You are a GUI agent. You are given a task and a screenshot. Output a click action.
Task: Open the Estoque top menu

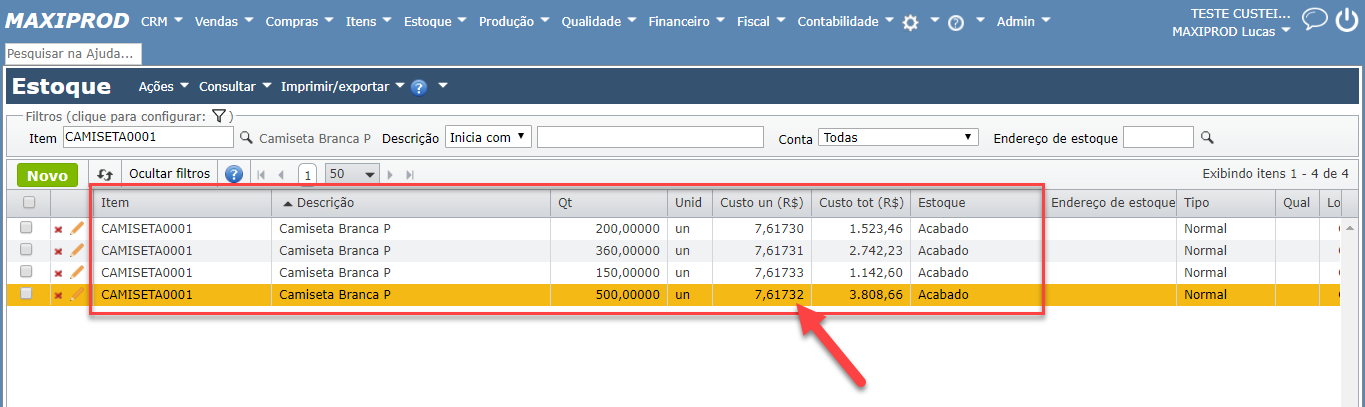(x=435, y=21)
